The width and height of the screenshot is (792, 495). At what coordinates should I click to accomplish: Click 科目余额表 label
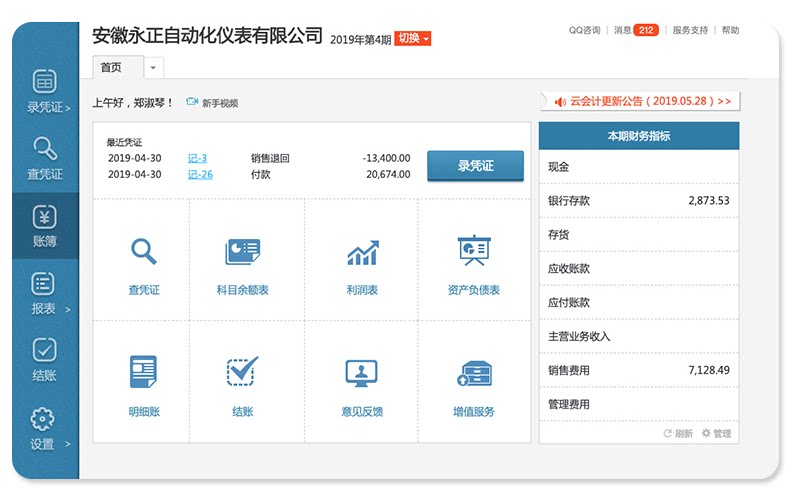coord(242,290)
